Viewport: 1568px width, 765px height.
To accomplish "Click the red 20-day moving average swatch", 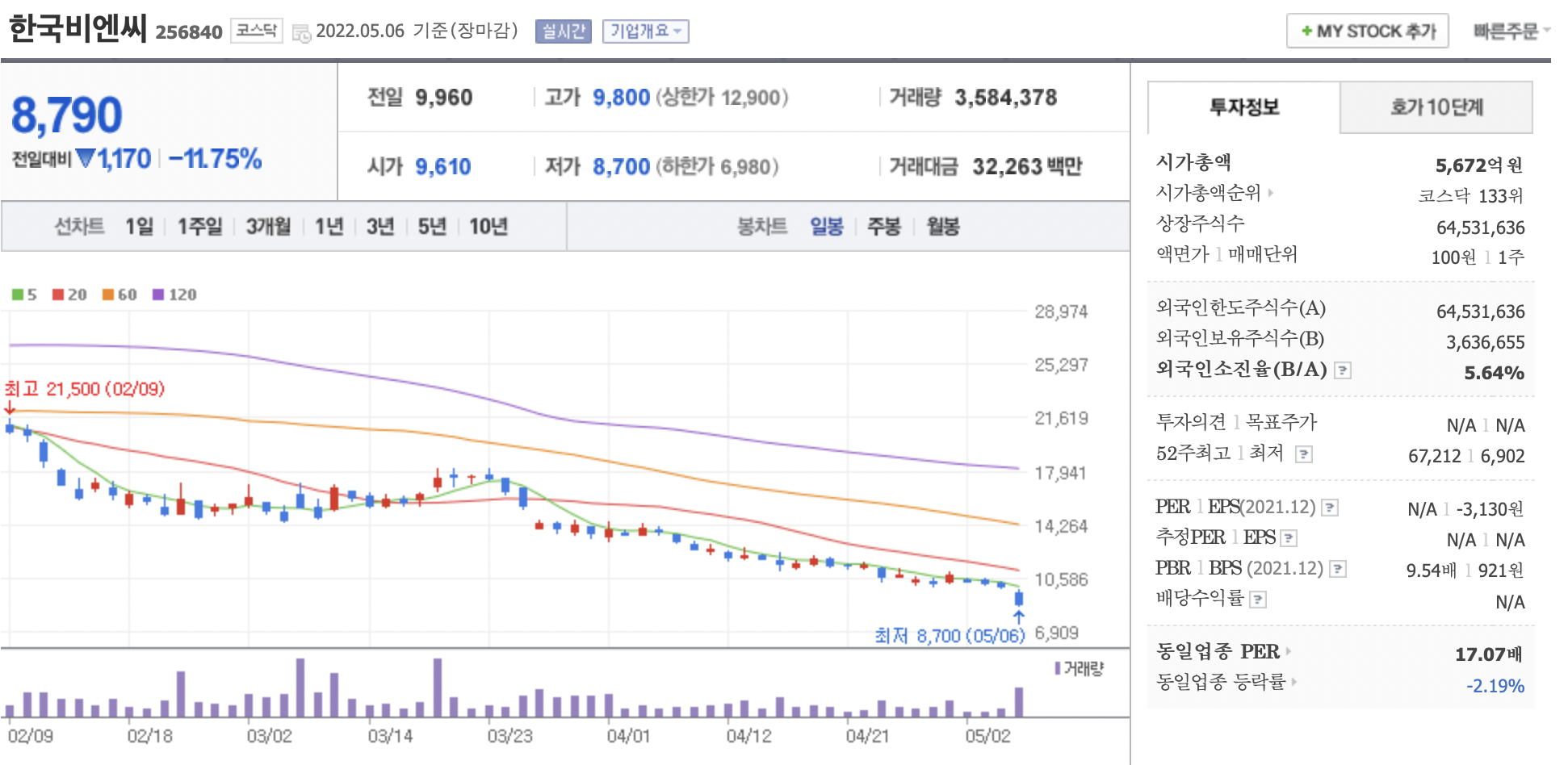I will click(58, 295).
